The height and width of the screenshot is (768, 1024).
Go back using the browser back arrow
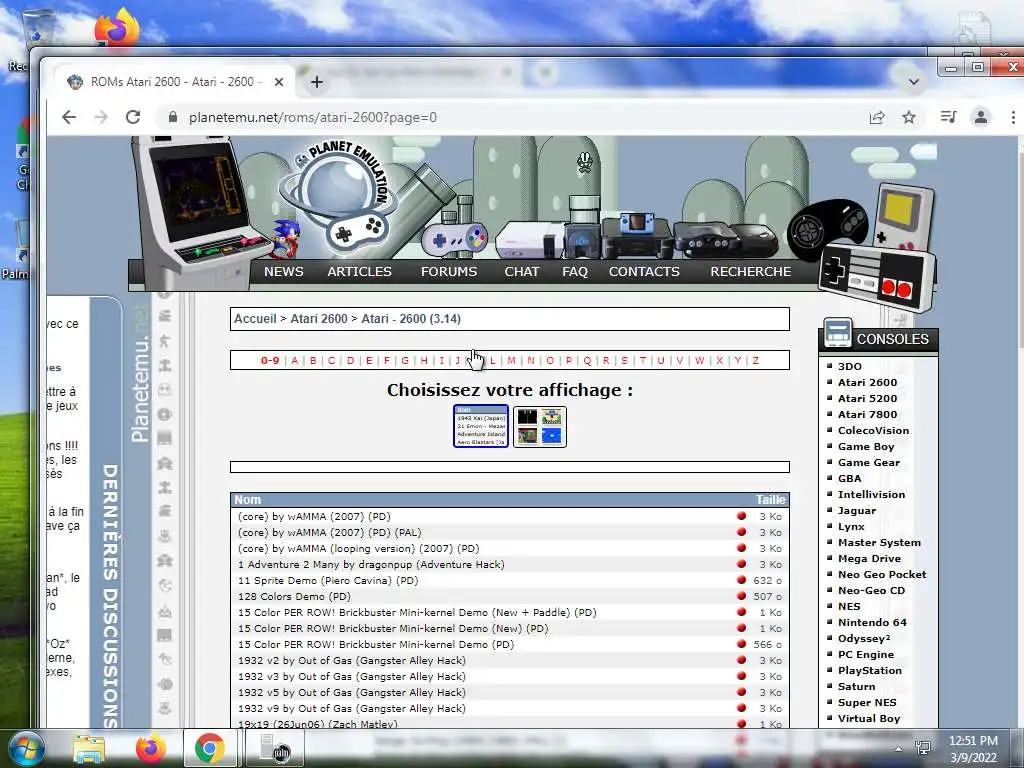(x=69, y=118)
